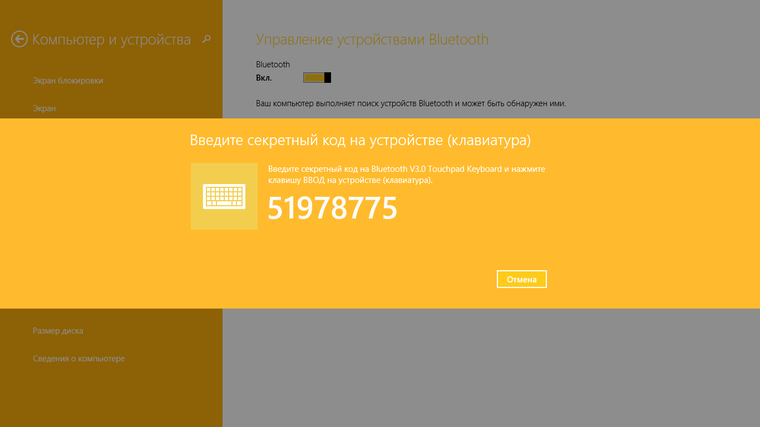The width and height of the screenshot is (760, 427).
Task: Click the passcode number 51978775
Action: click(332, 208)
